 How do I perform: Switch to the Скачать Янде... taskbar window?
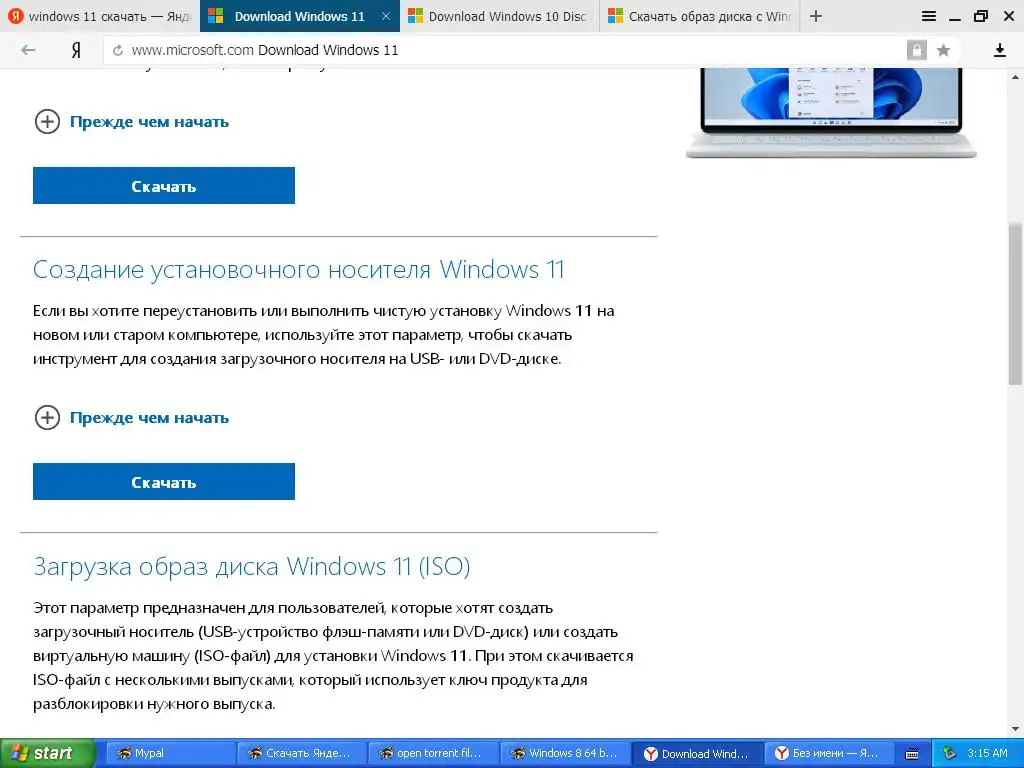(301, 753)
